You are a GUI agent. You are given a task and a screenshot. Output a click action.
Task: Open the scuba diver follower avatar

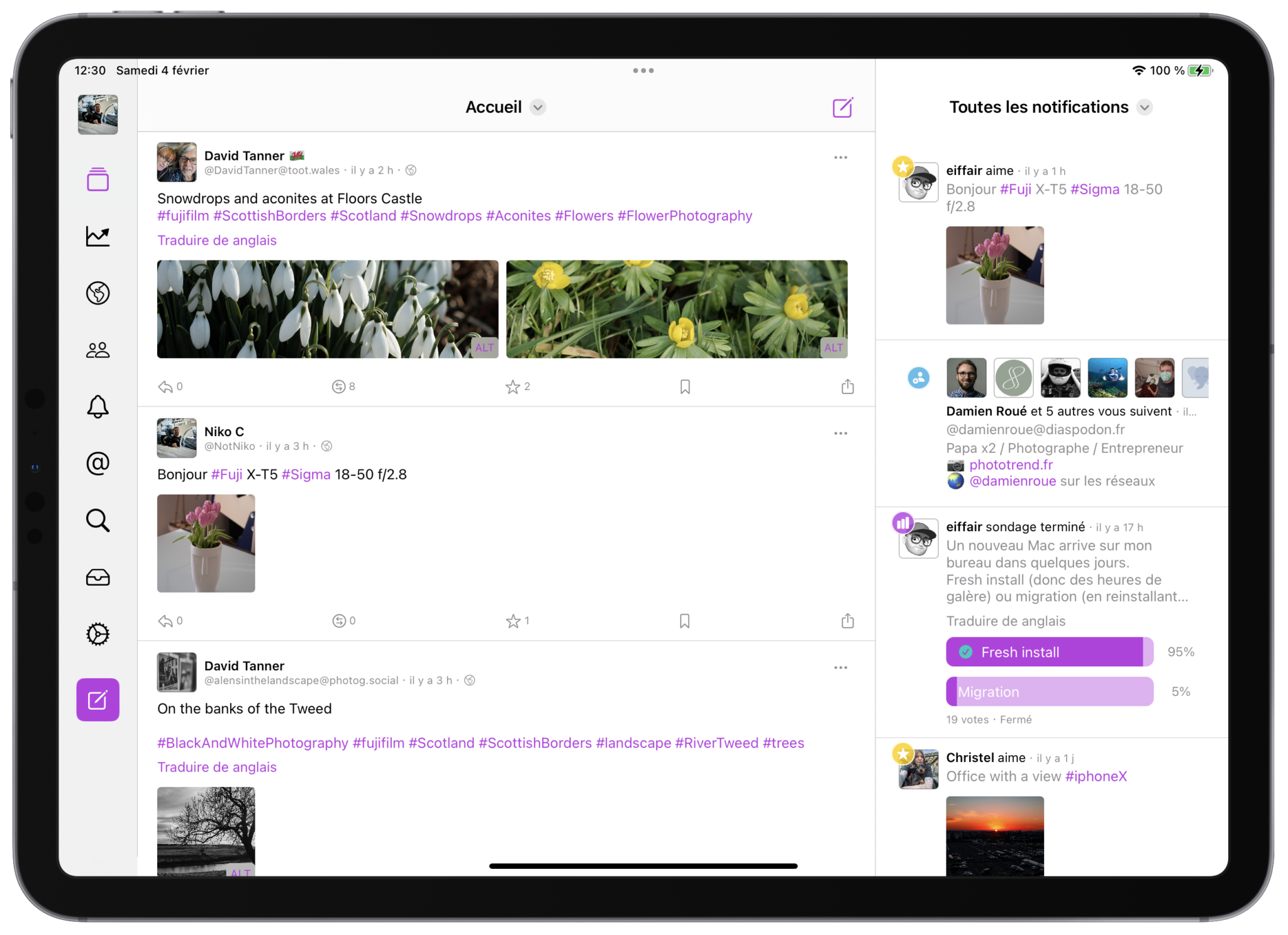tap(1108, 378)
